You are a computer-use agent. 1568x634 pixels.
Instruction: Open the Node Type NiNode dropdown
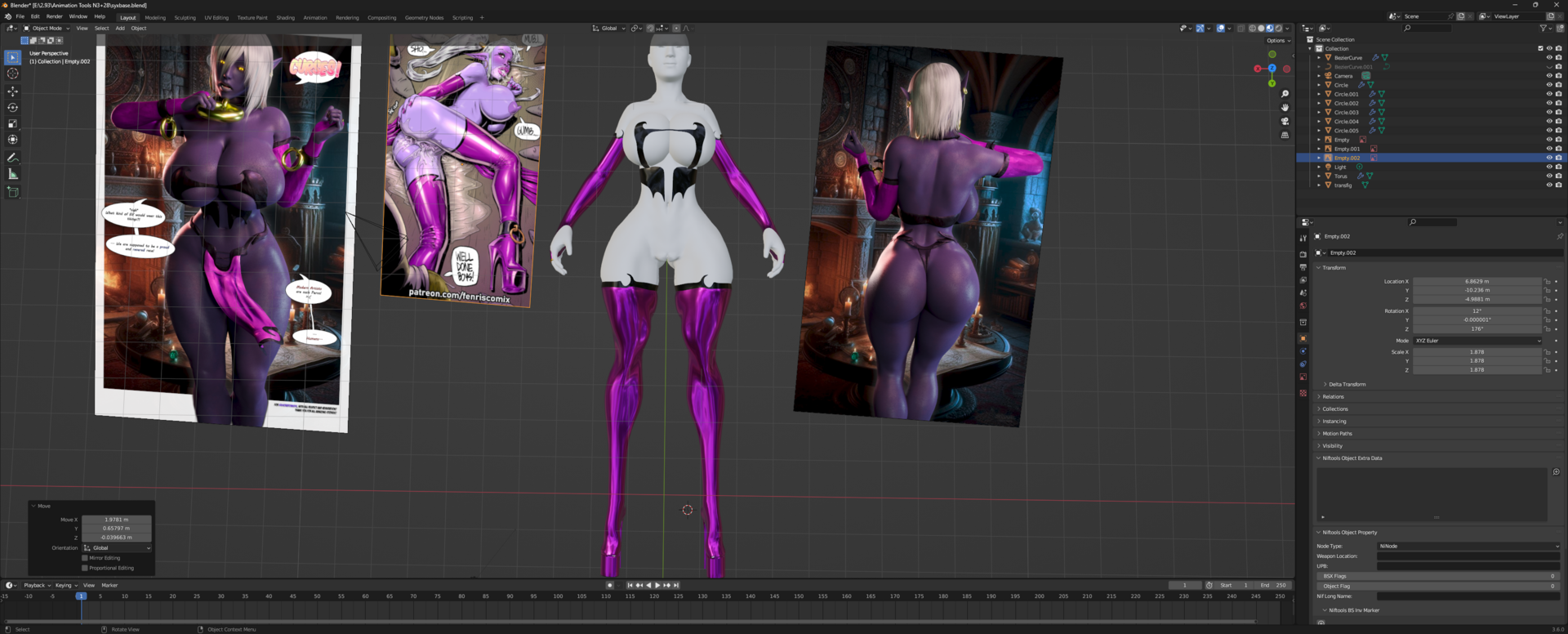(1468, 546)
